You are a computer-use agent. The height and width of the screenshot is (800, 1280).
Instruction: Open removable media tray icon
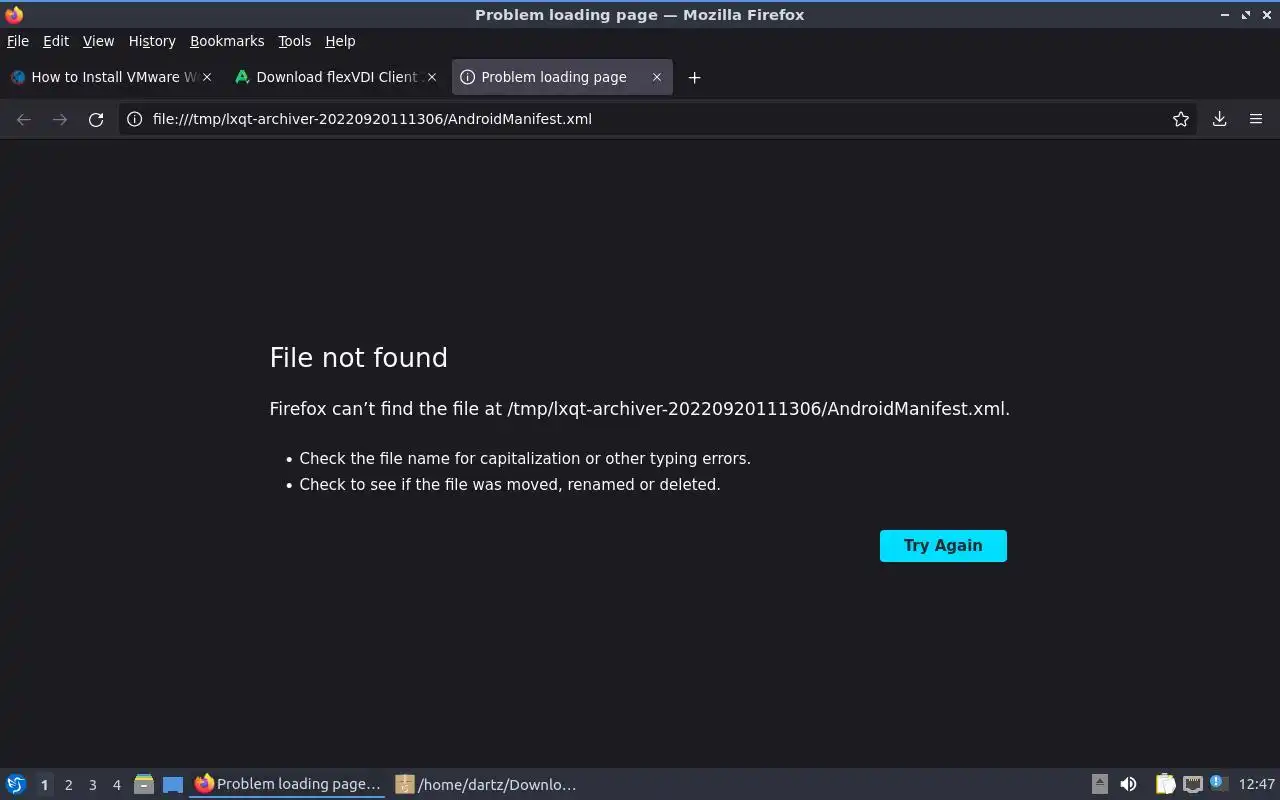(x=1099, y=785)
